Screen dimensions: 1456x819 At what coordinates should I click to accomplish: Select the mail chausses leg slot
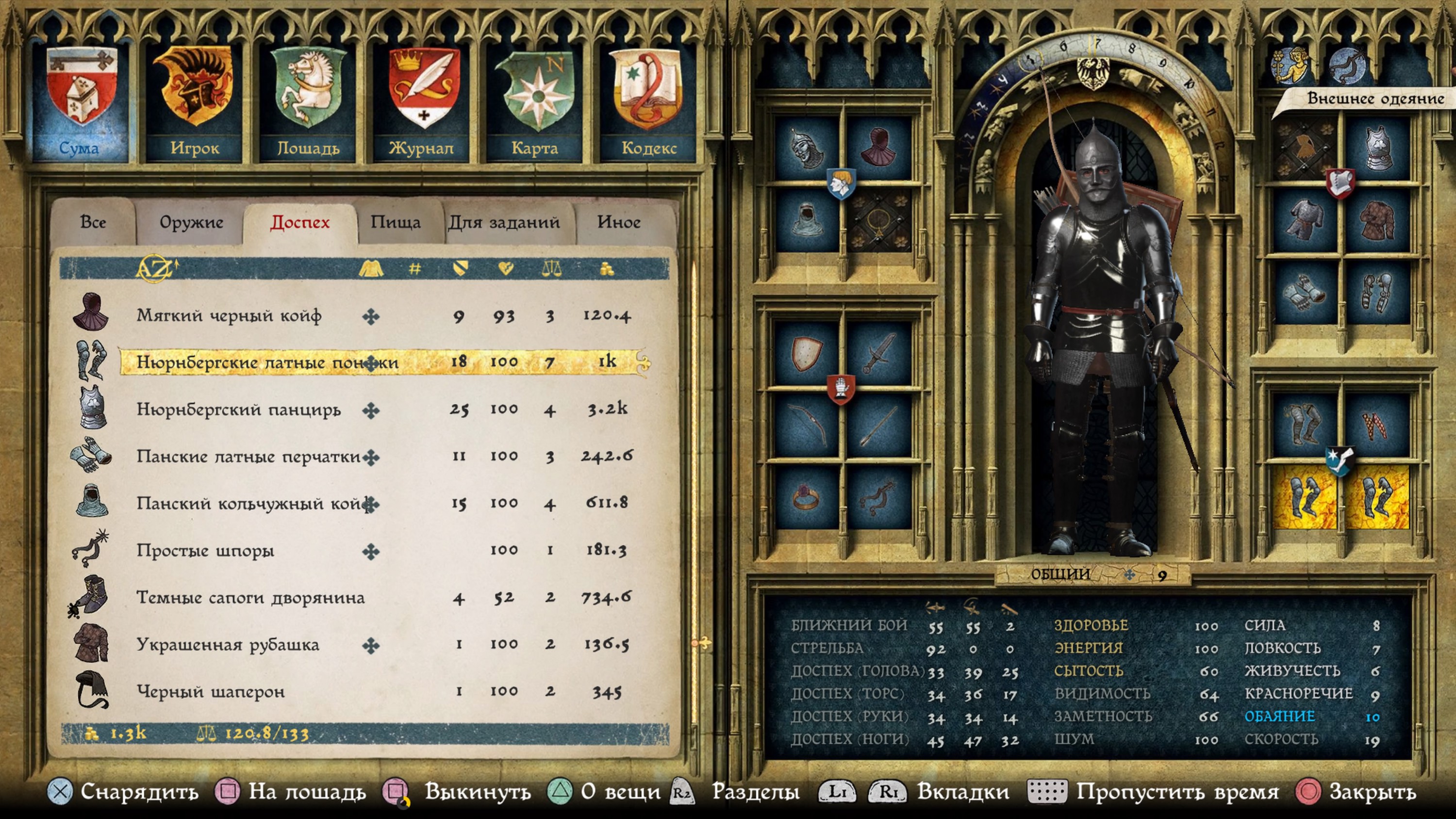[1305, 425]
